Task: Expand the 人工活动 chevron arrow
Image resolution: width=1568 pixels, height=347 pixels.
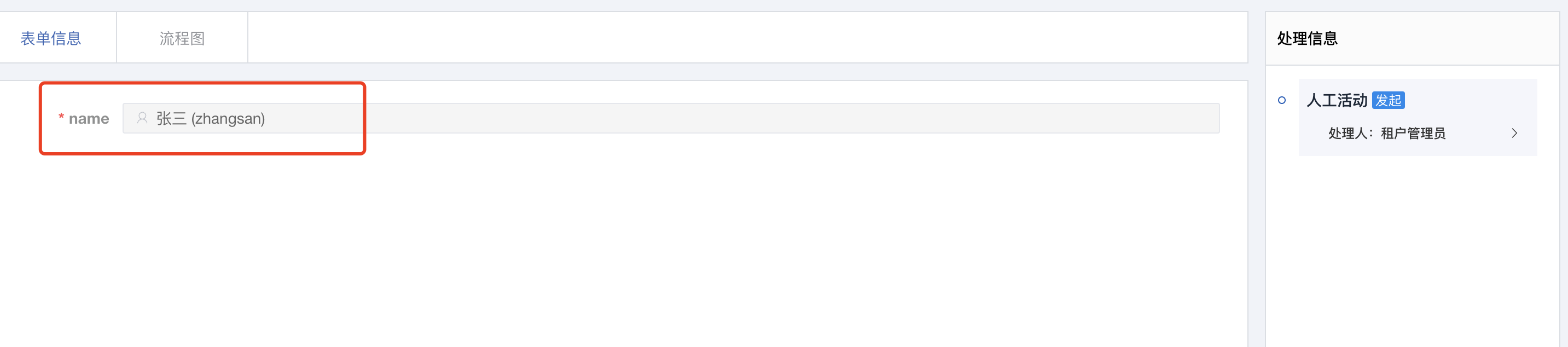Action: click(1514, 134)
